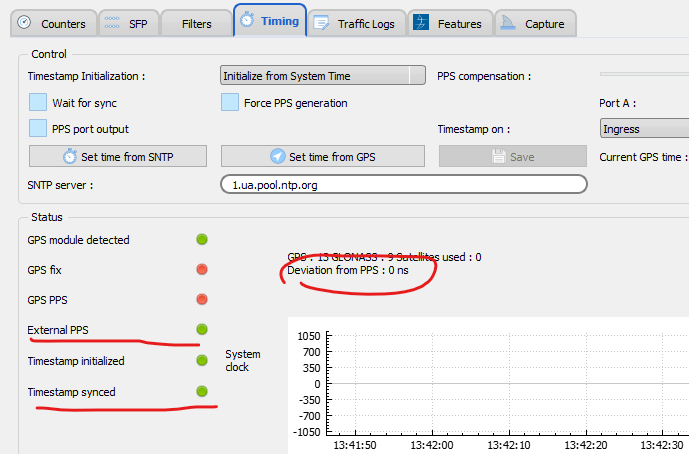The width and height of the screenshot is (689, 454).
Task: Click the SNTP server input field
Action: point(403,185)
